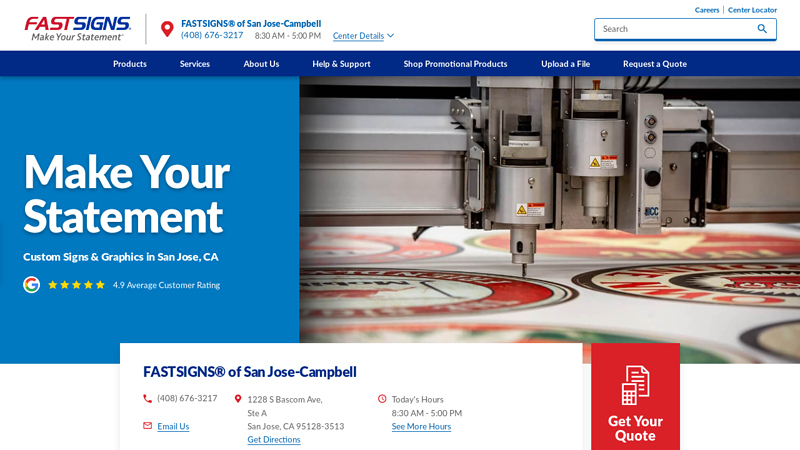Open Request a Quote in navigation
Viewport: 800px width, 450px height.
[x=655, y=64]
